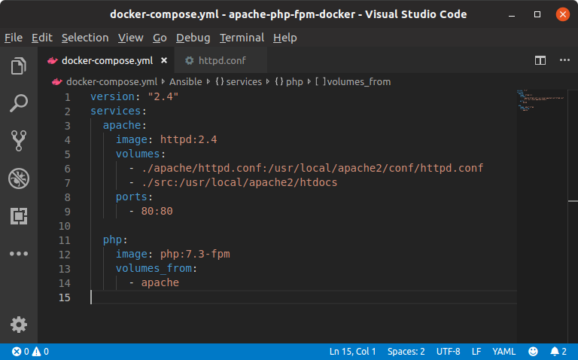578x360 pixels.
Task: Open the Explorer view in activity bar
Action: [18, 66]
